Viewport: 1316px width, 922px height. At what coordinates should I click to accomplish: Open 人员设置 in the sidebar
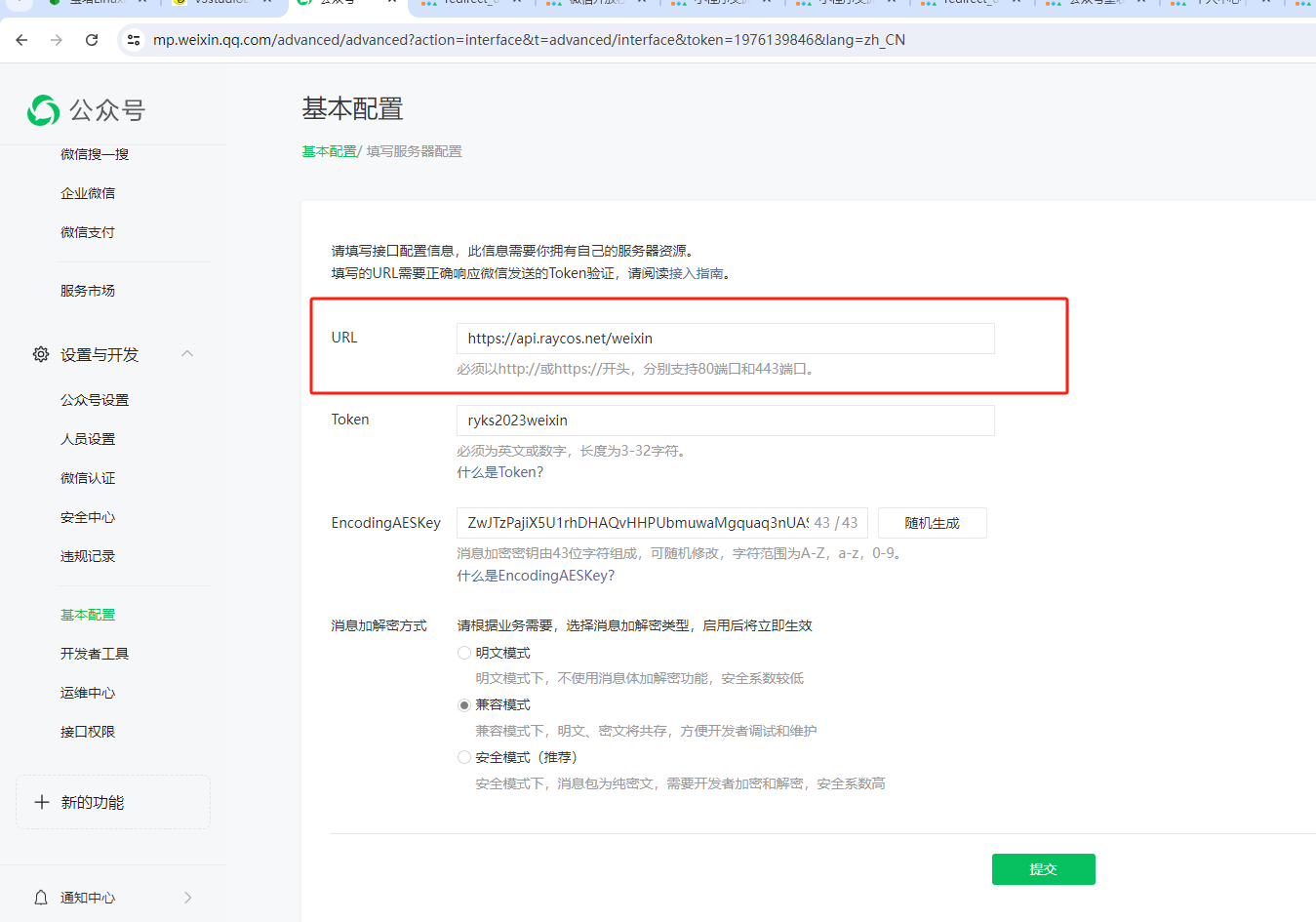click(x=88, y=439)
